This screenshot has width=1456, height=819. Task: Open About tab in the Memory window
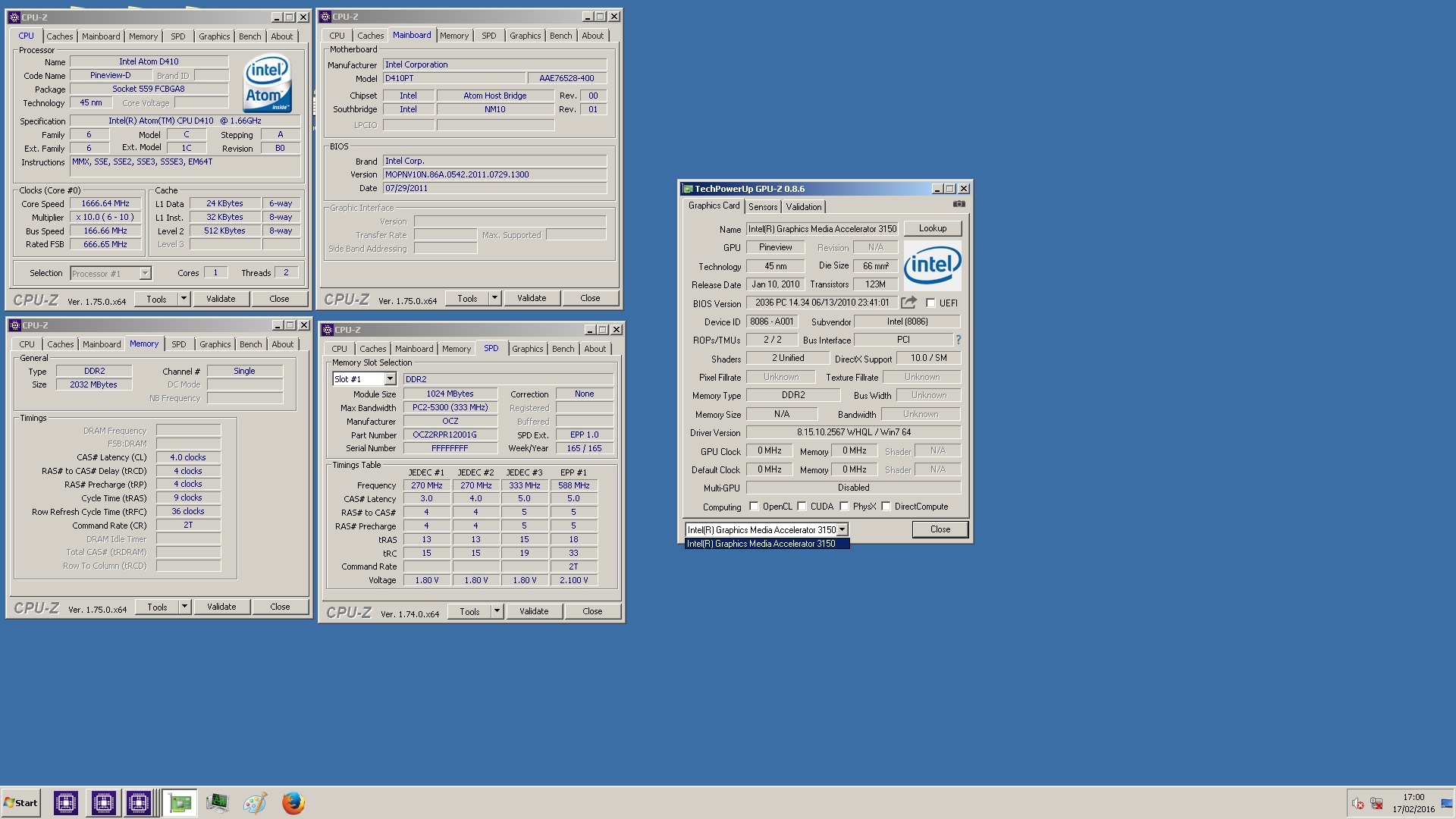click(283, 344)
